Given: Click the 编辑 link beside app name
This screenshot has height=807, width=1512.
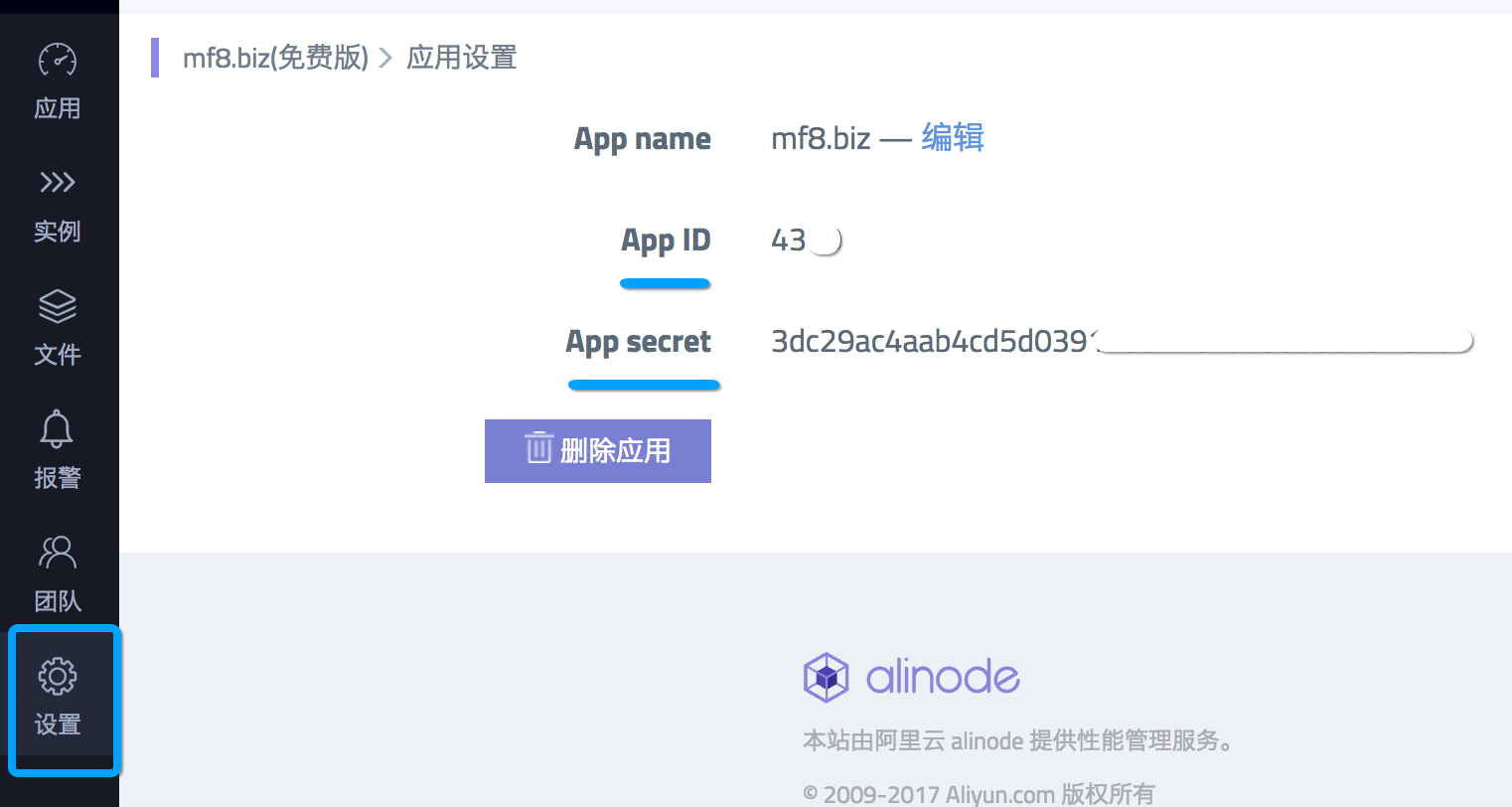Looking at the screenshot, I should (953, 137).
